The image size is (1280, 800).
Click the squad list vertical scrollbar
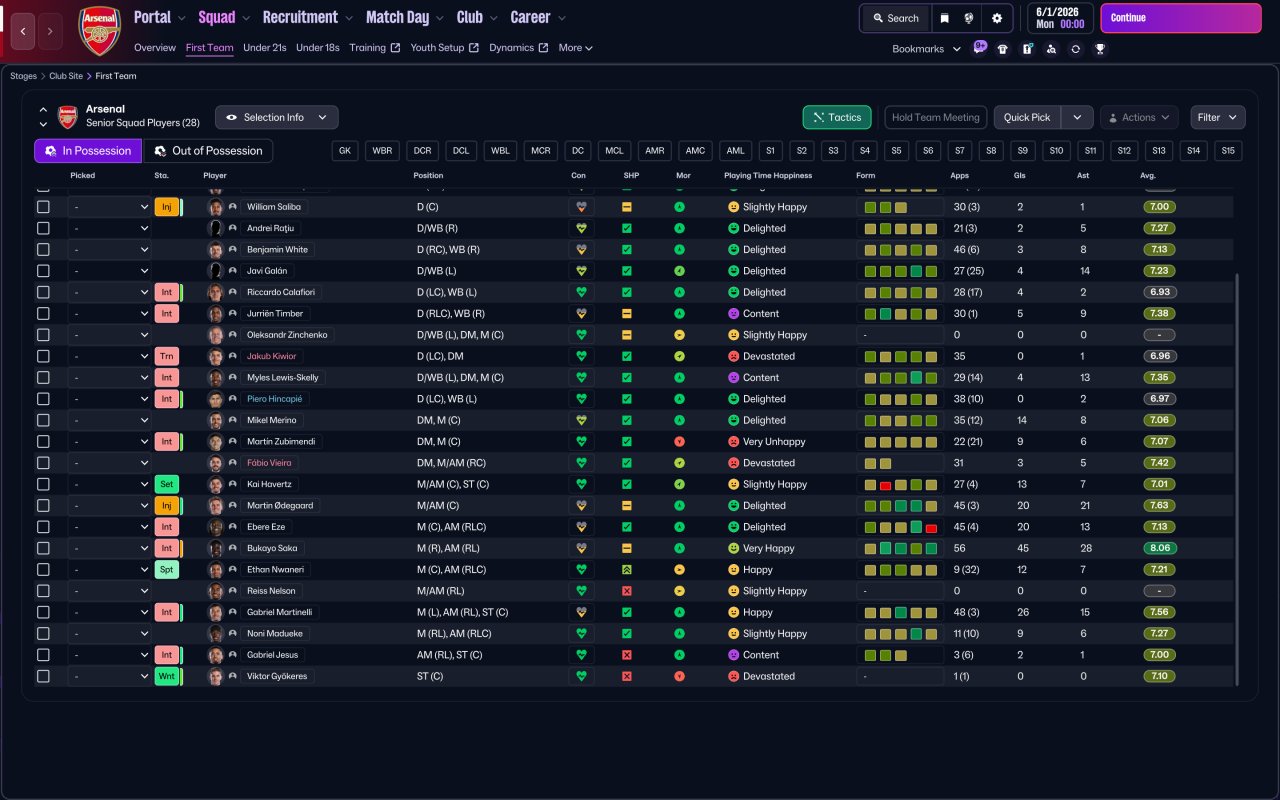[1237, 480]
